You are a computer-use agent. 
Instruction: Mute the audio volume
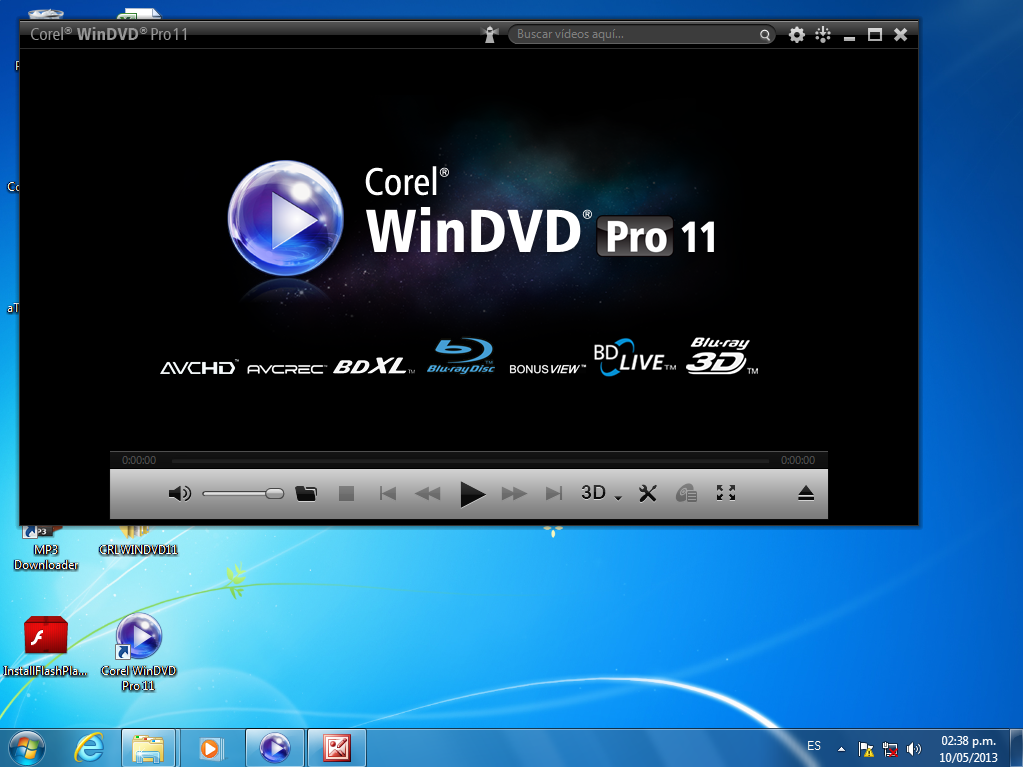click(180, 493)
